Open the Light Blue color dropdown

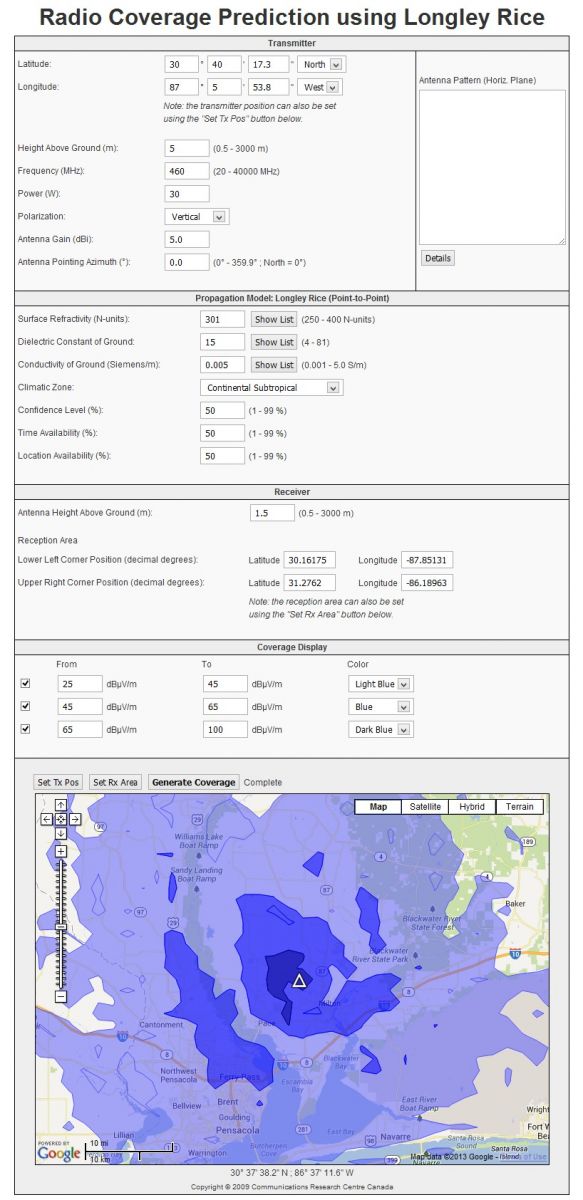tap(380, 684)
